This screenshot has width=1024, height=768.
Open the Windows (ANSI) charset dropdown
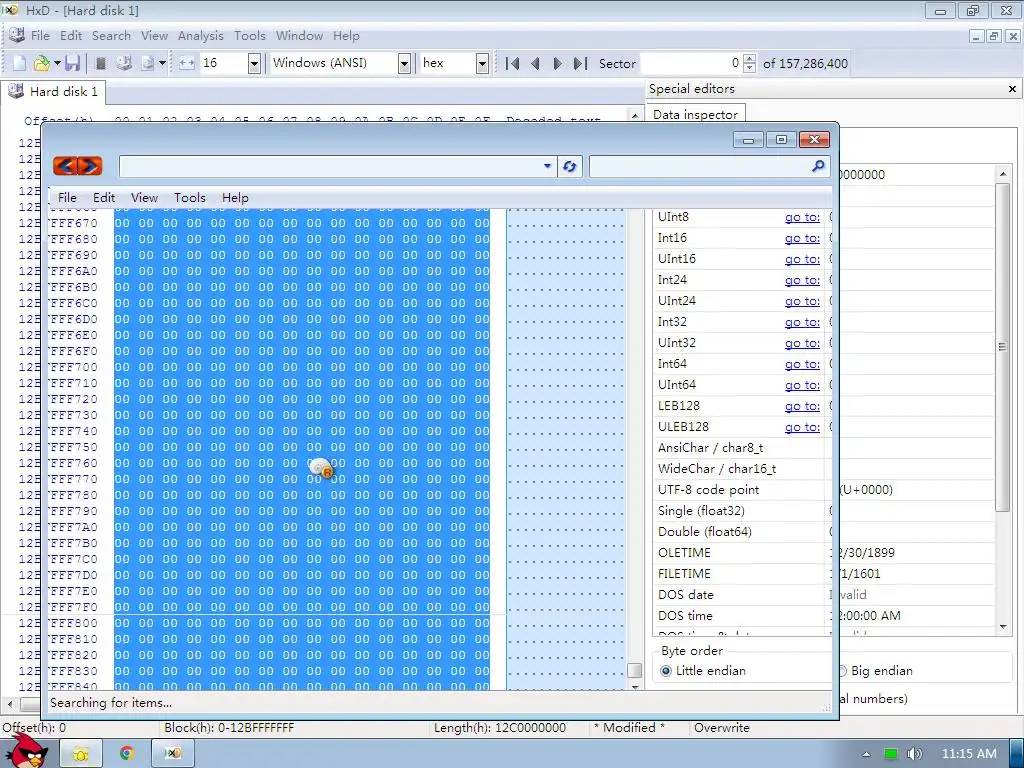coord(404,63)
